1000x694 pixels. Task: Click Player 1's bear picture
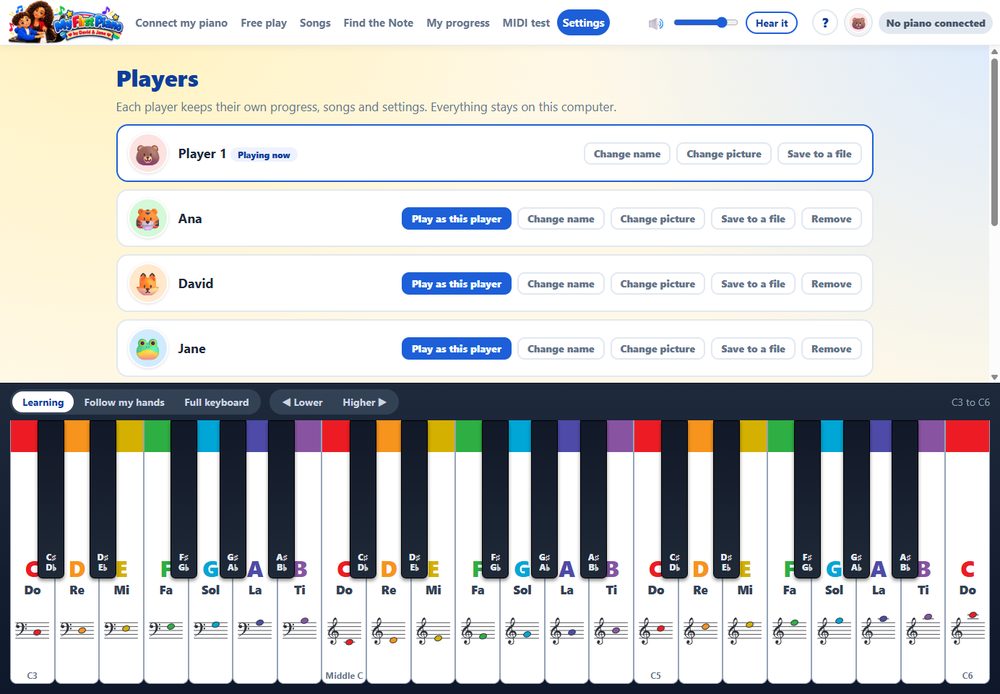click(148, 154)
